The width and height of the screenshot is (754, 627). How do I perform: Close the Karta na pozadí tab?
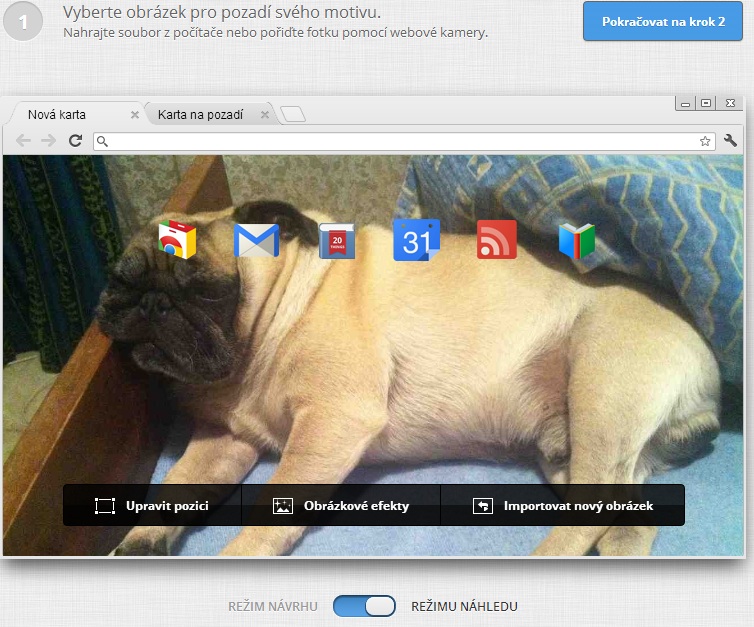265,115
